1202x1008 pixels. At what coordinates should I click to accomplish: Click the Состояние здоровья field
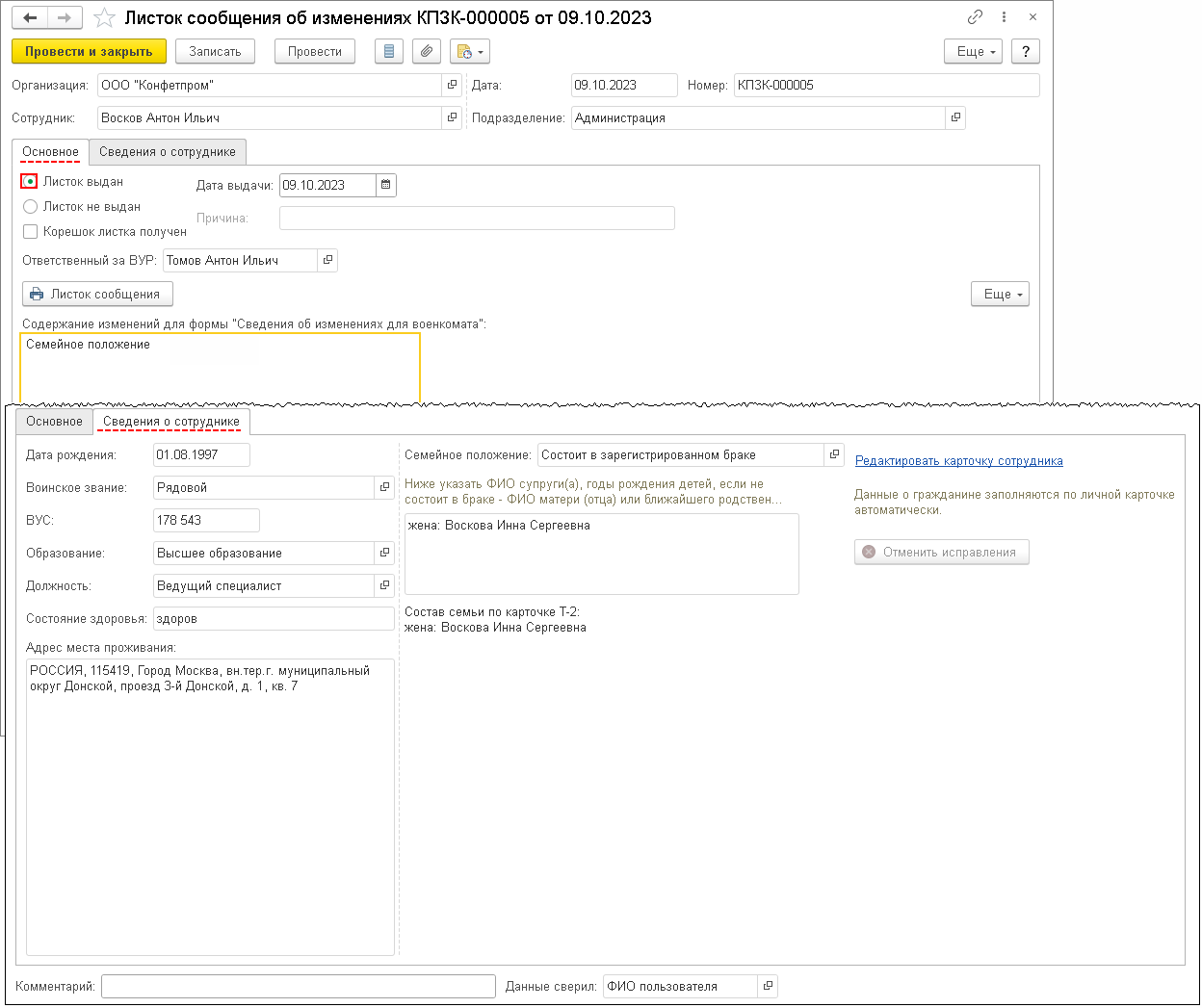[274, 618]
